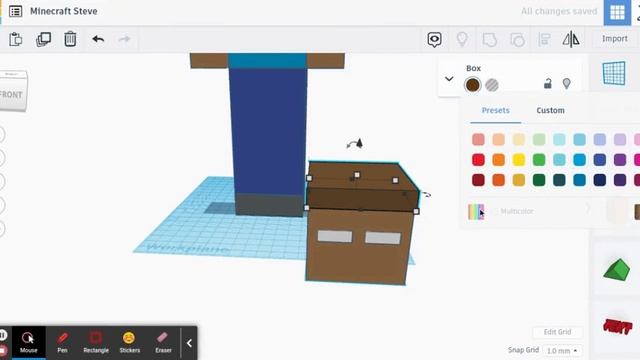Choose the dark green preset swatch
The image size is (640, 360).
pos(539,180)
